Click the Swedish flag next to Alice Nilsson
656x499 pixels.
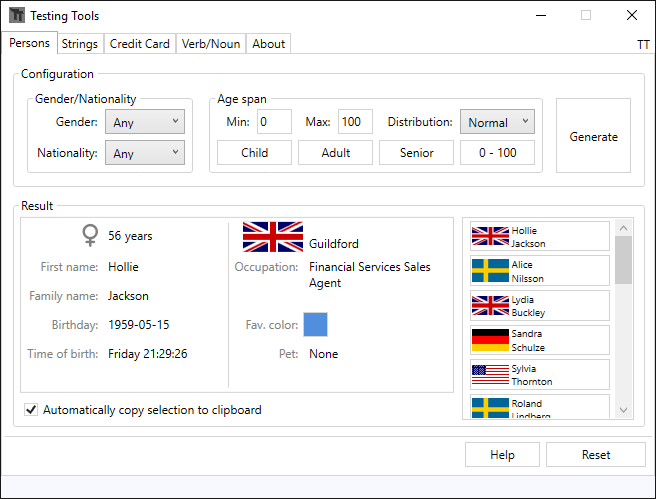(490, 271)
